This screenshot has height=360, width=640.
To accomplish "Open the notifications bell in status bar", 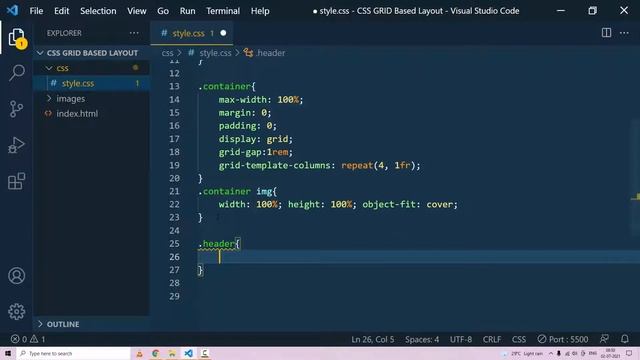I will coord(625,339).
